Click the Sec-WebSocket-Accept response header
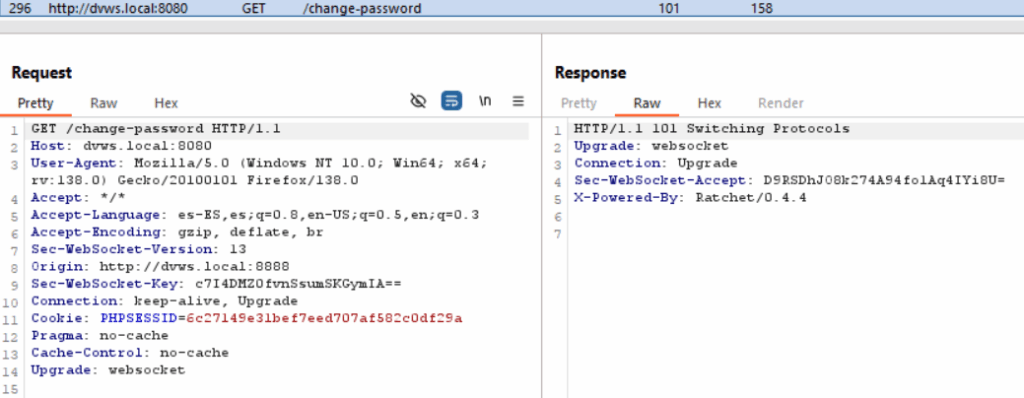 coord(789,180)
